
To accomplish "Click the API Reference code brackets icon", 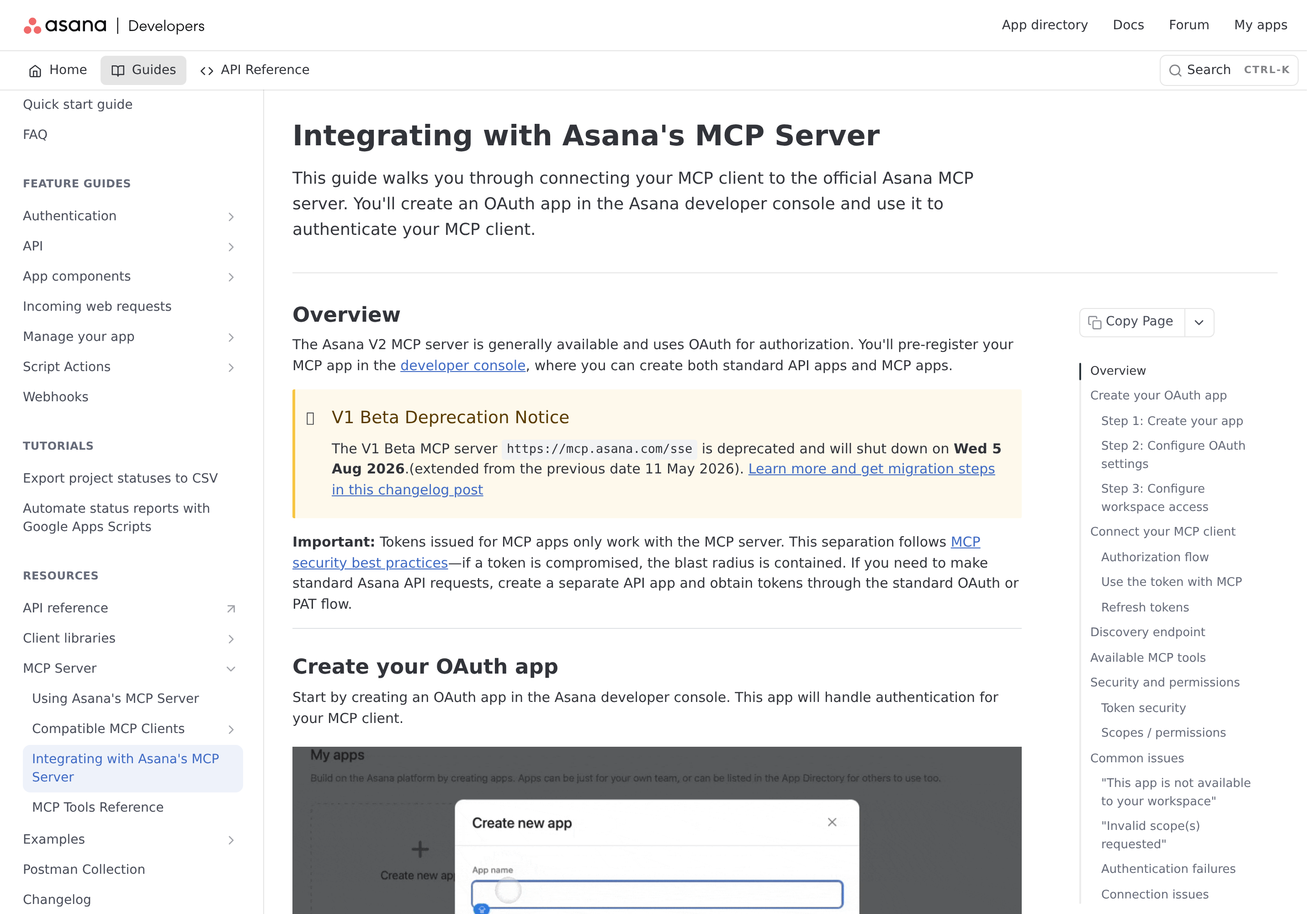I will pyautogui.click(x=207, y=70).
